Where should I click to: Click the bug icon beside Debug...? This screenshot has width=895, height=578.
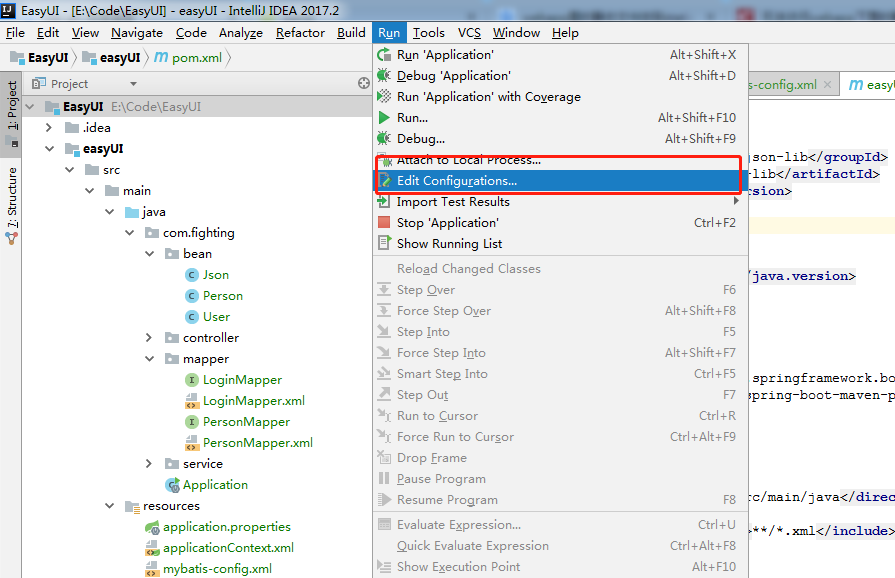click(384, 139)
